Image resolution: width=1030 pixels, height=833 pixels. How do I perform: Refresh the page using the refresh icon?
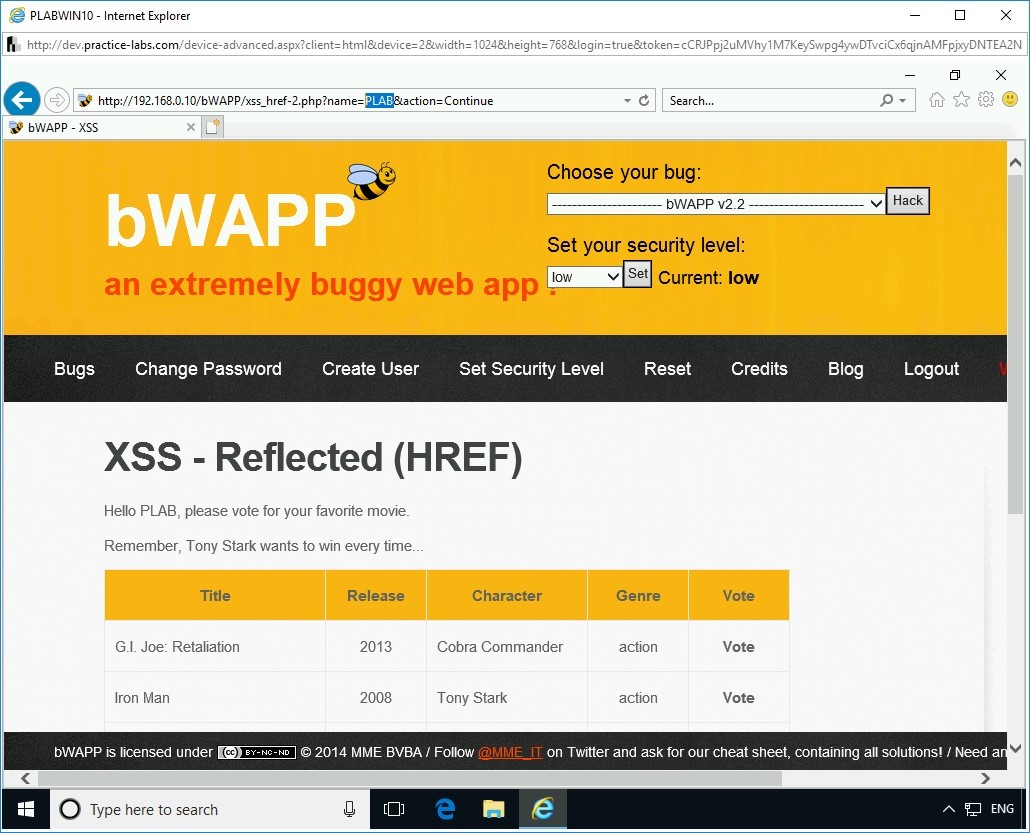click(643, 100)
